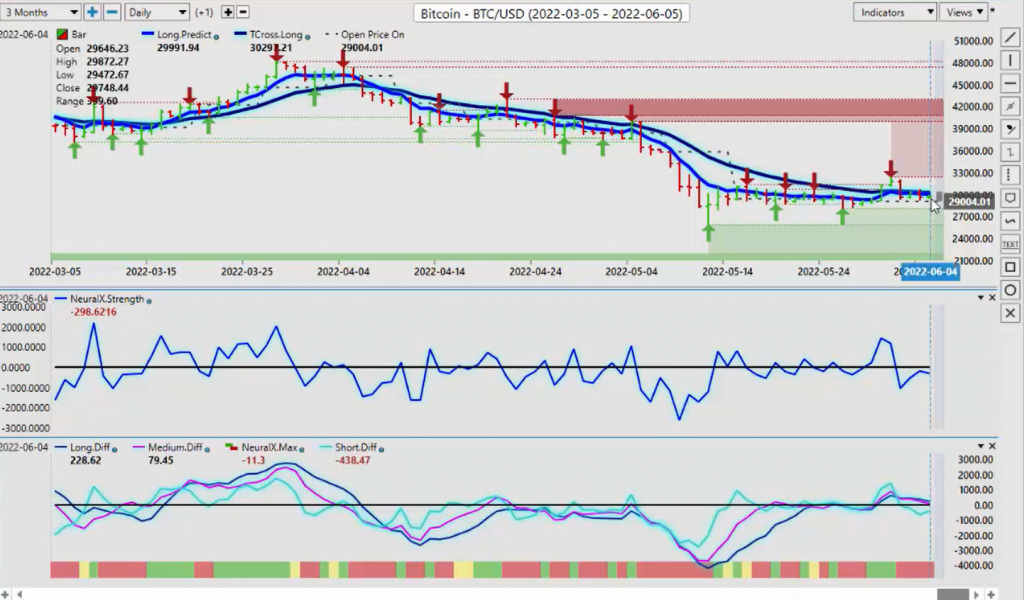
Task: Click the dot next to Medium.Diff
Action: 206,449
